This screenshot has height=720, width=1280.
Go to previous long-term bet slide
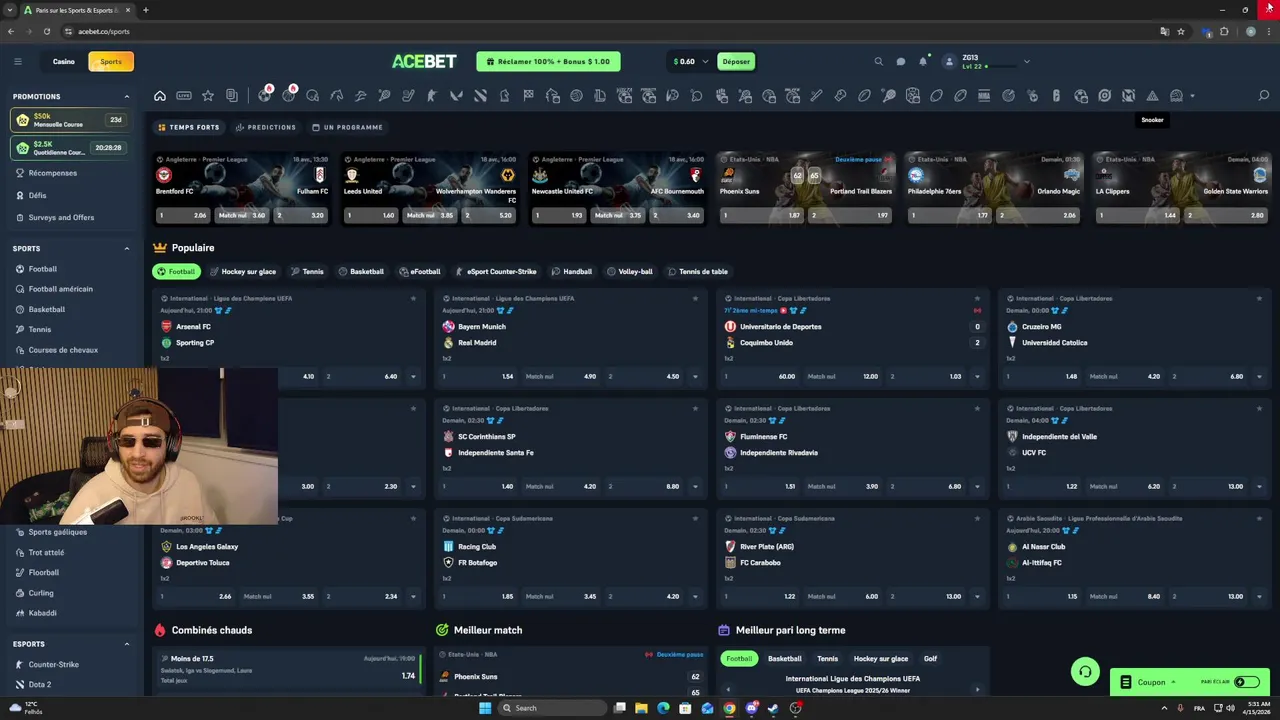tap(728, 689)
